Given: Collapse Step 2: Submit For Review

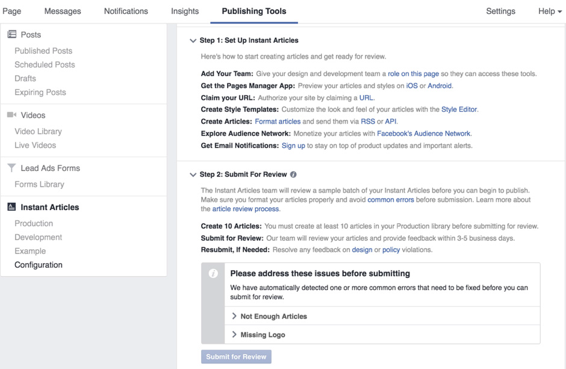Looking at the screenshot, I should 193,175.
